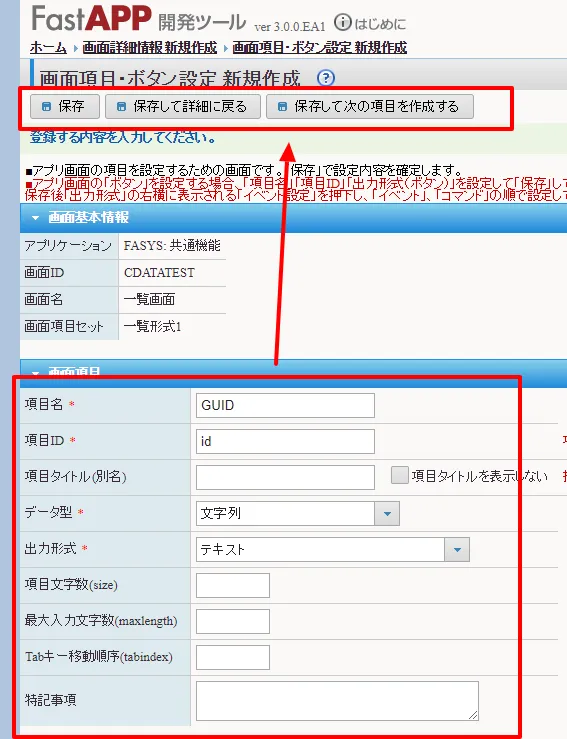
Task: Focus the 特記事項 text area
Action: point(337,701)
